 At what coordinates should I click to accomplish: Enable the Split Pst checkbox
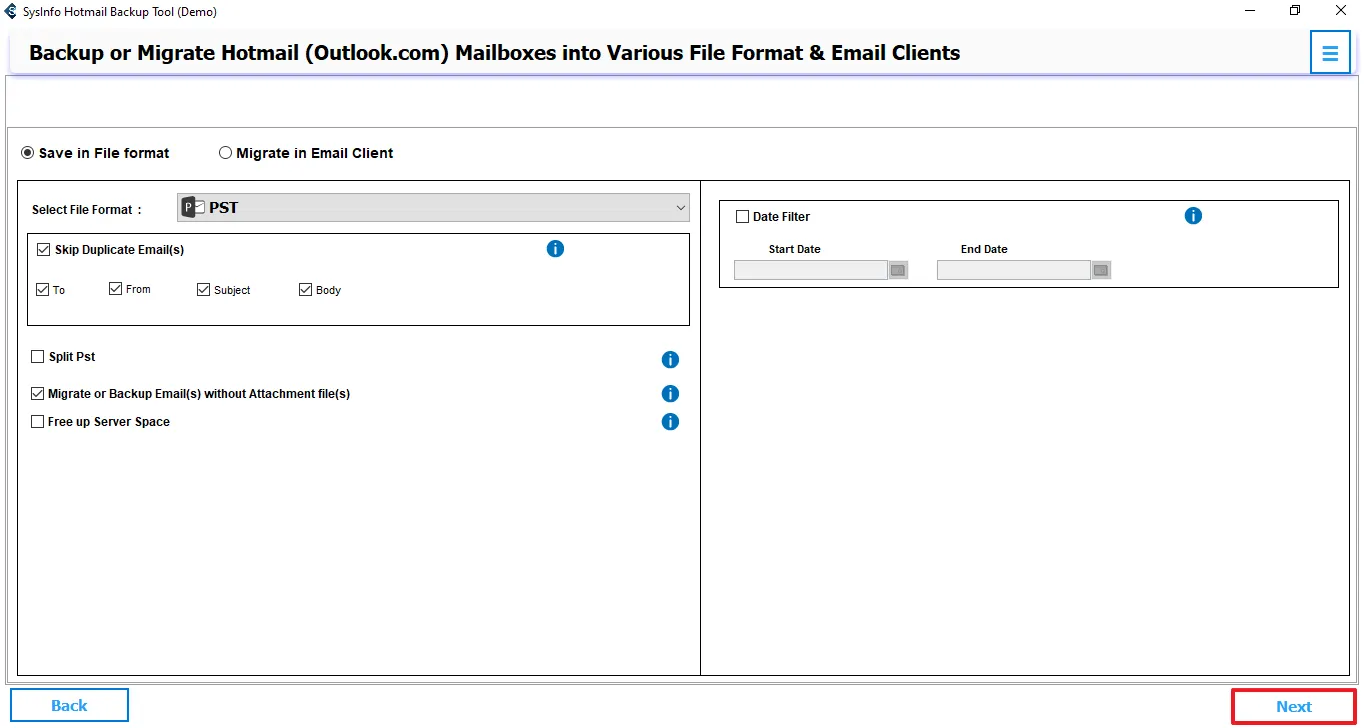(x=38, y=357)
